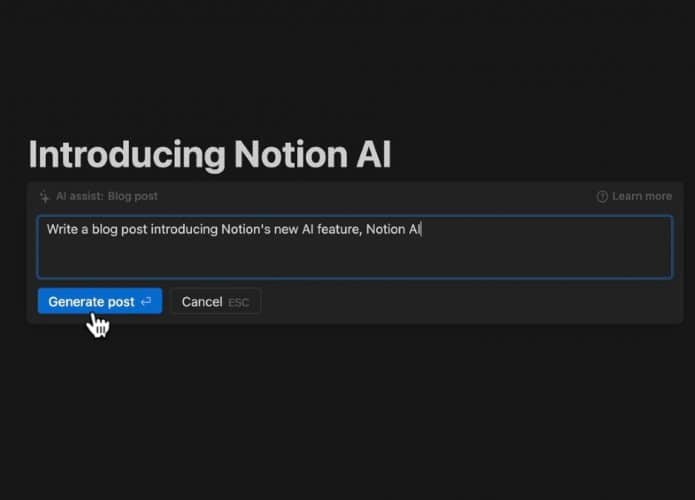Click the Introducing Notion AI page title
695x500 pixels.
pyautogui.click(x=210, y=155)
